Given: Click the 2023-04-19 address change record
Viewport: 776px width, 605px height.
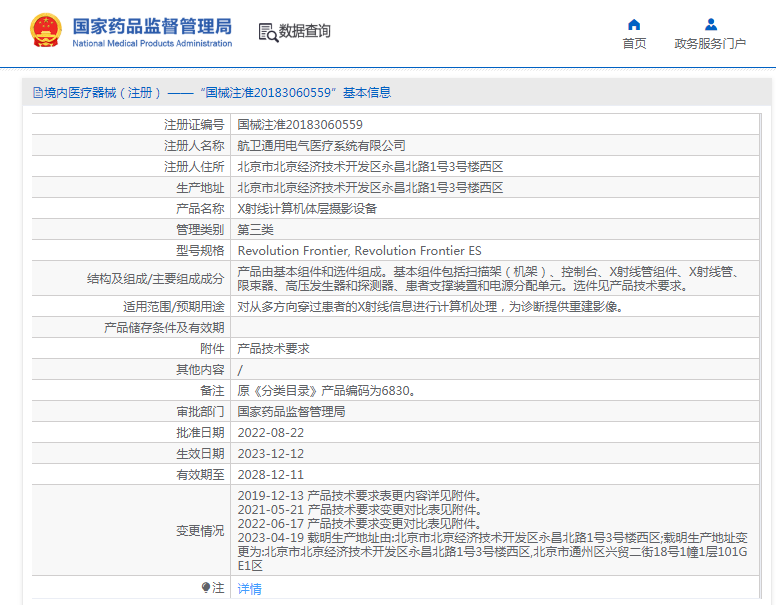Looking at the screenshot, I should click(492, 552).
